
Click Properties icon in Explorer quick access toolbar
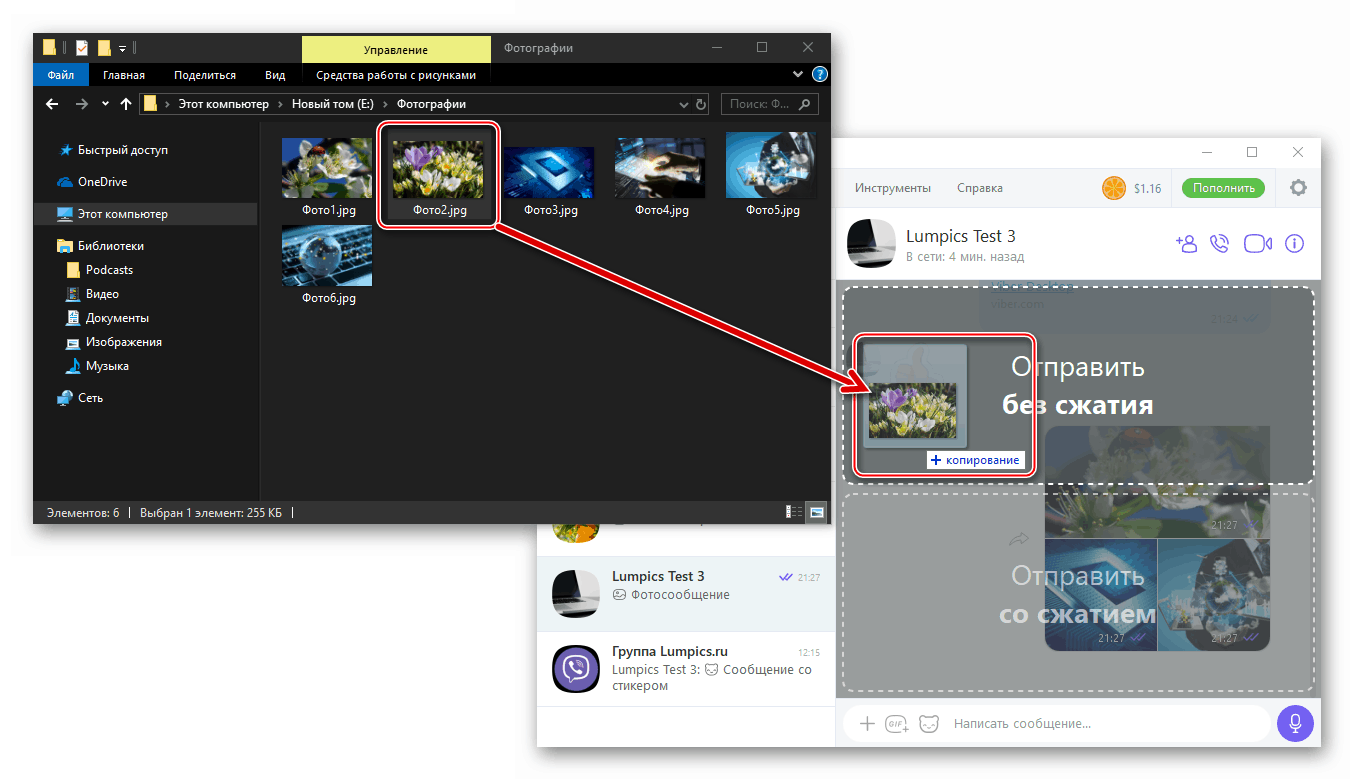click(82, 47)
